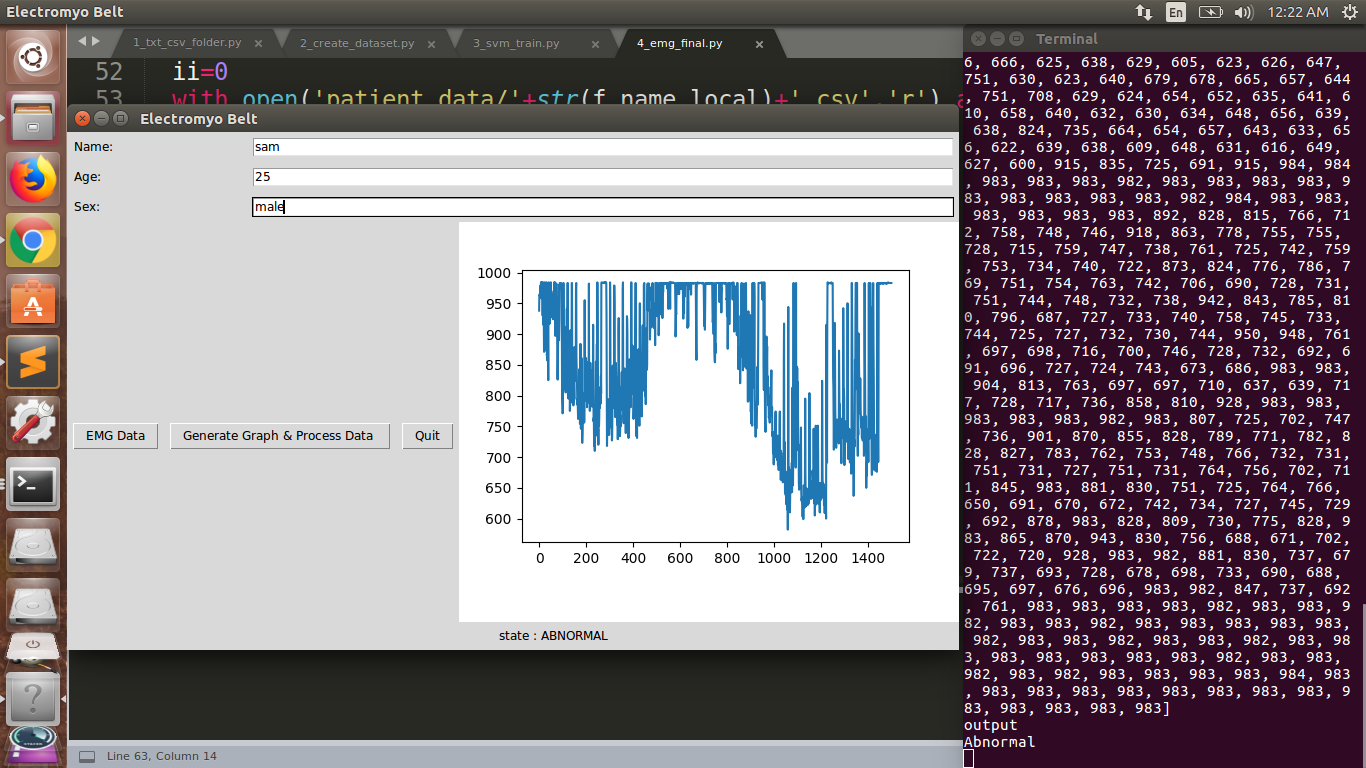
Task: Open Ubuntu Software Center from the dock
Action: [33, 296]
